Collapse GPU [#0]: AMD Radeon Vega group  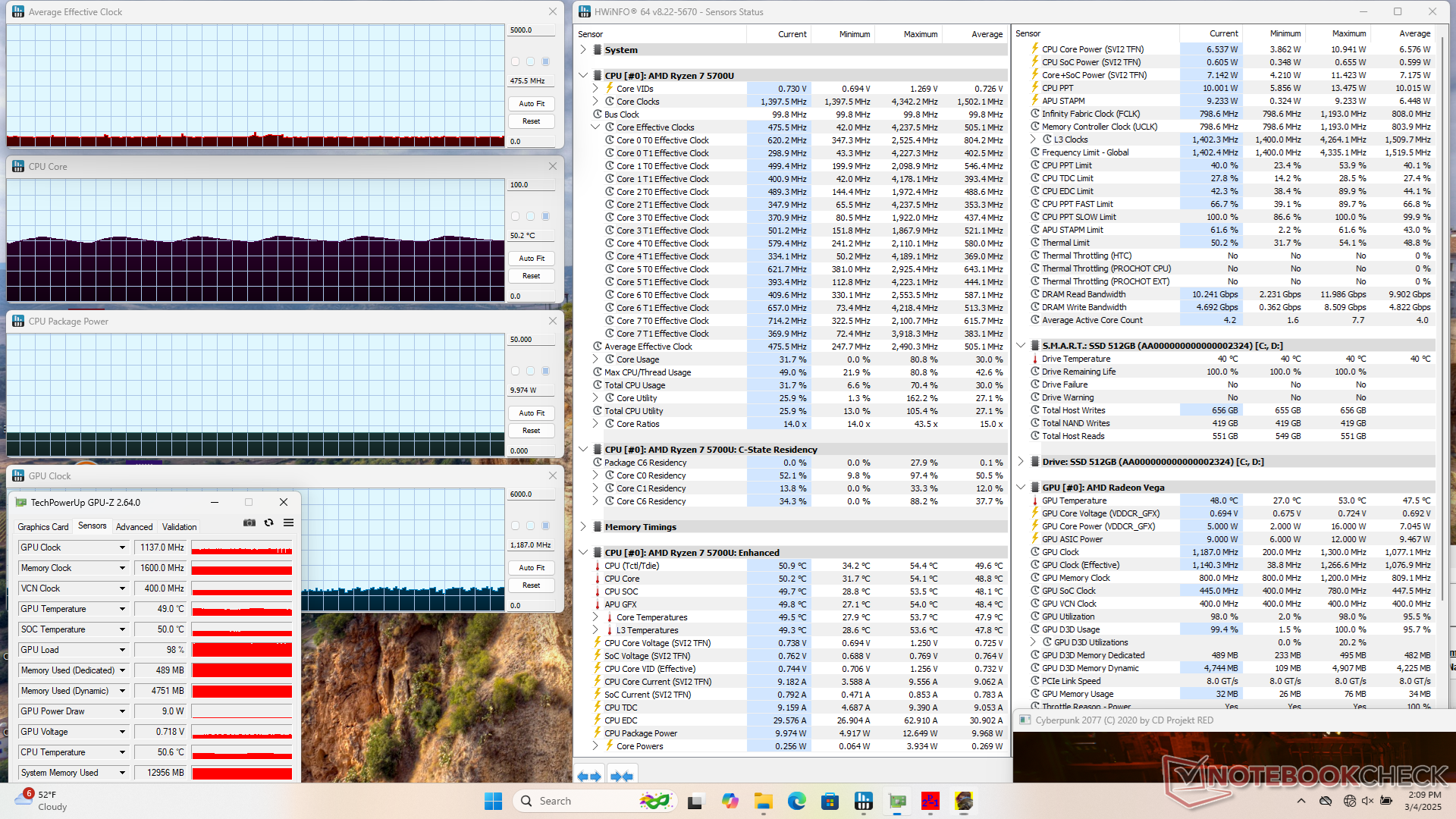click(1021, 488)
